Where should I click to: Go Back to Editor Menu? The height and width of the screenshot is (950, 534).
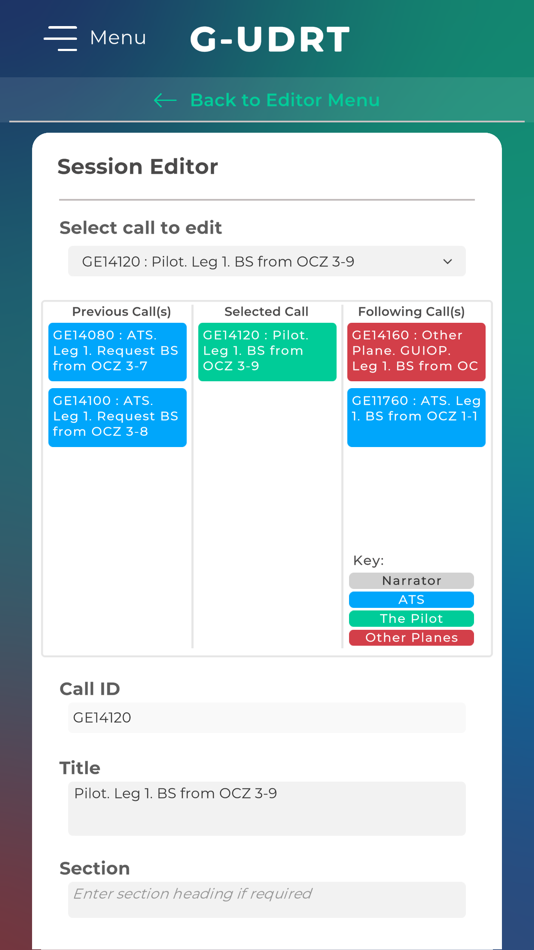(285, 100)
